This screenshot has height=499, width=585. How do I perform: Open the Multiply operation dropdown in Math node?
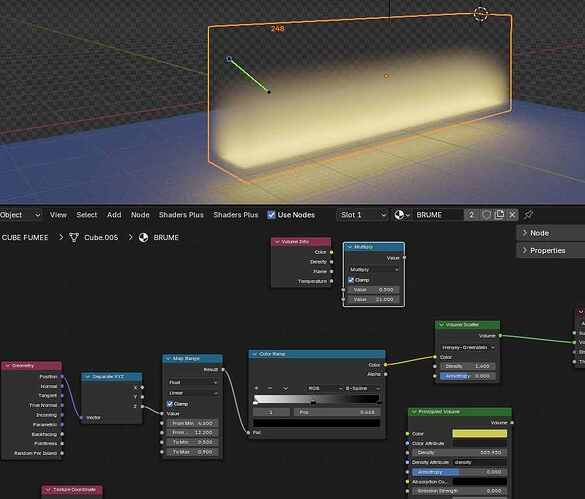(373, 269)
